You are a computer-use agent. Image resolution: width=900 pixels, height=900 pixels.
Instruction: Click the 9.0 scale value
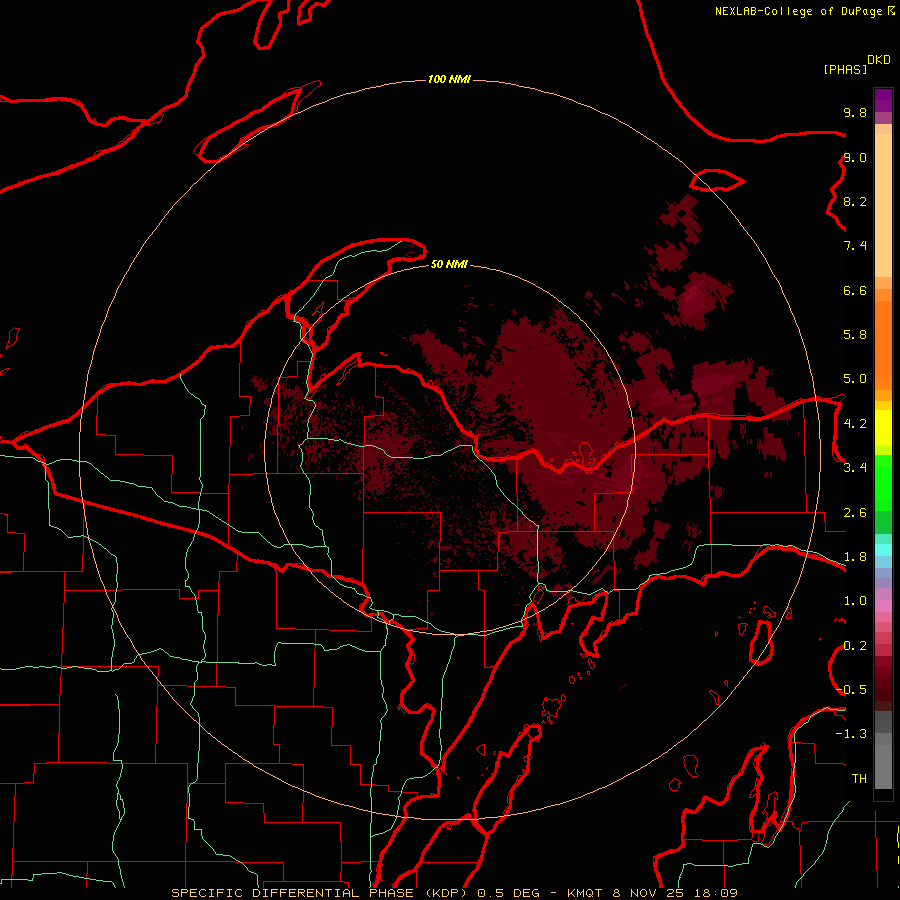click(855, 157)
